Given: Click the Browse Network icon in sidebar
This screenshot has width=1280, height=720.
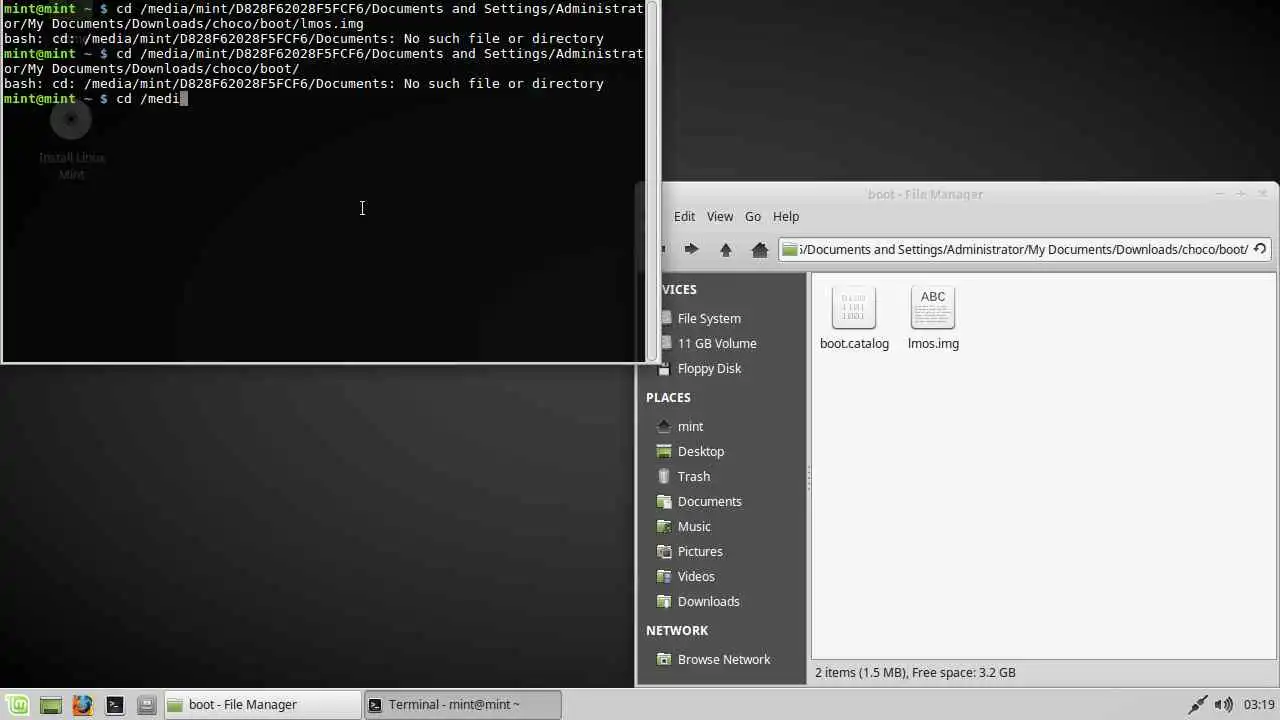Looking at the screenshot, I should click(664, 659).
